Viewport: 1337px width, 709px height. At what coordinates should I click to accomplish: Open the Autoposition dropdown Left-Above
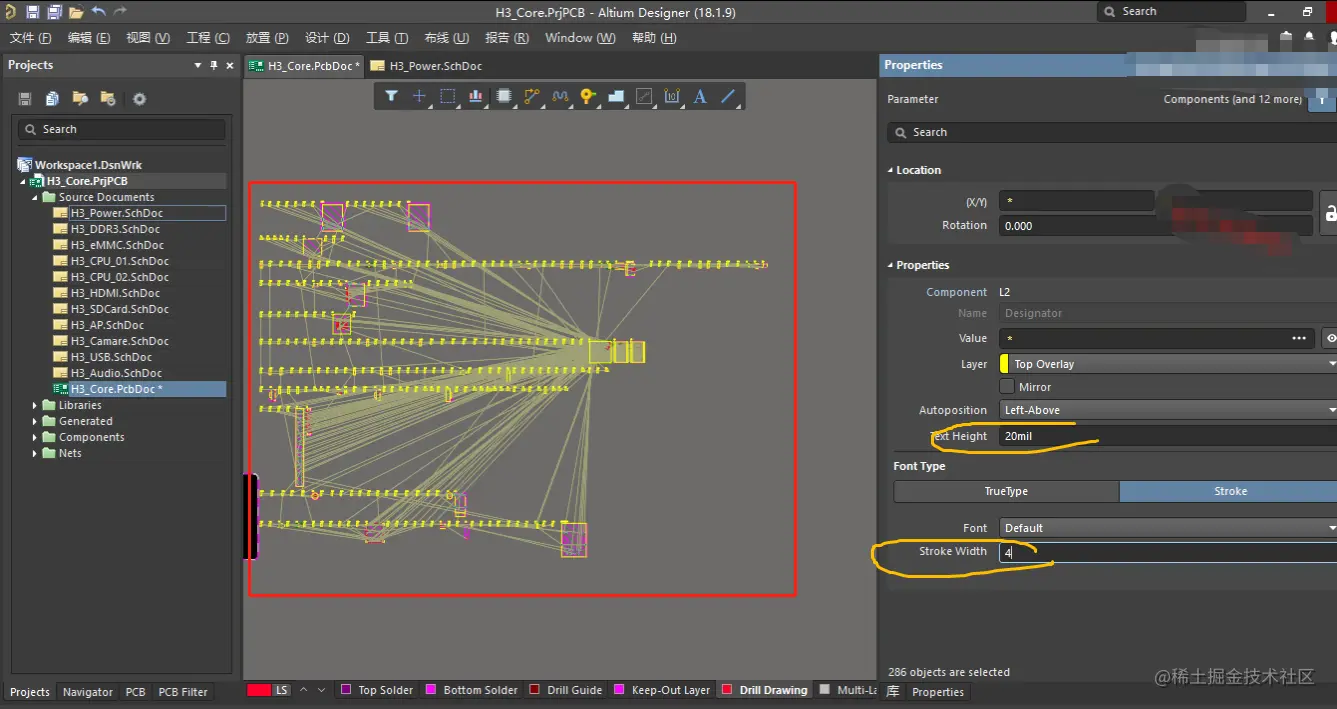(x=1168, y=410)
